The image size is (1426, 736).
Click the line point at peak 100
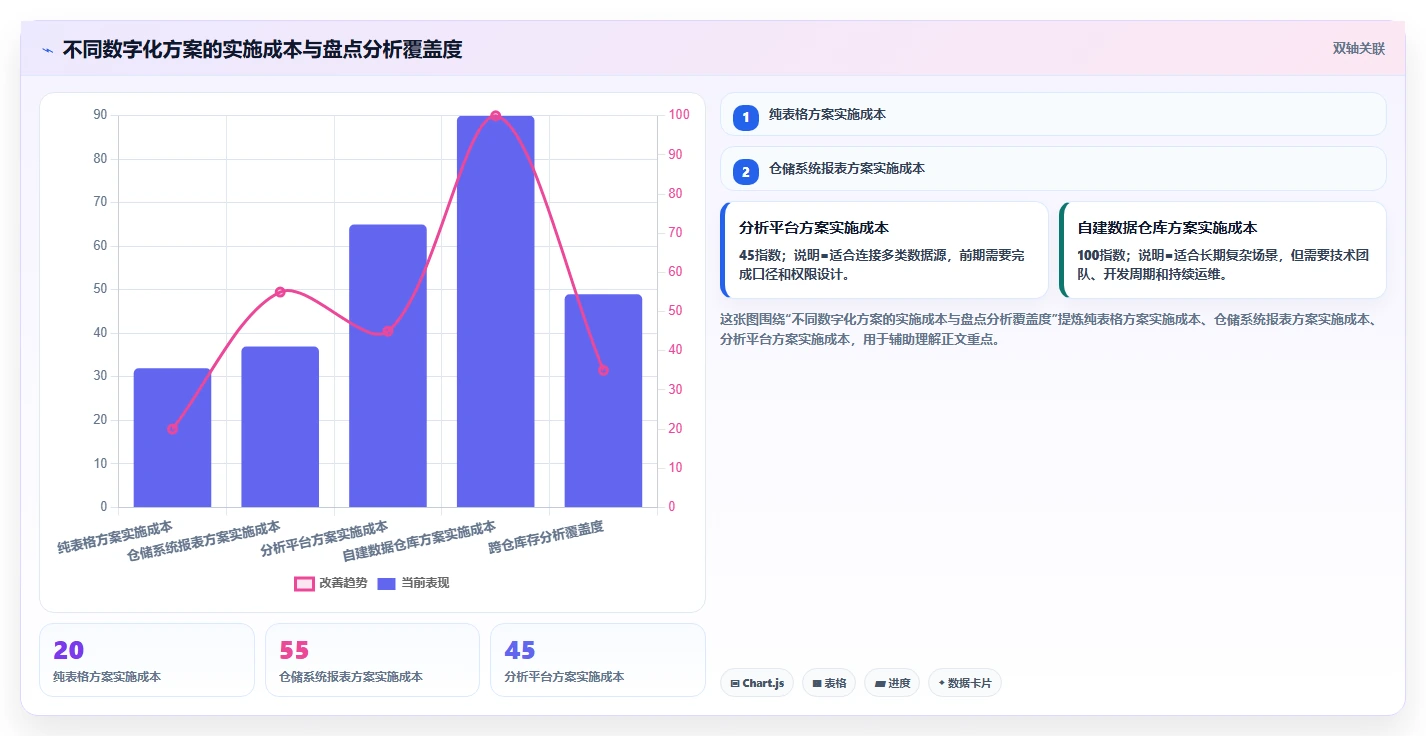[496, 116]
